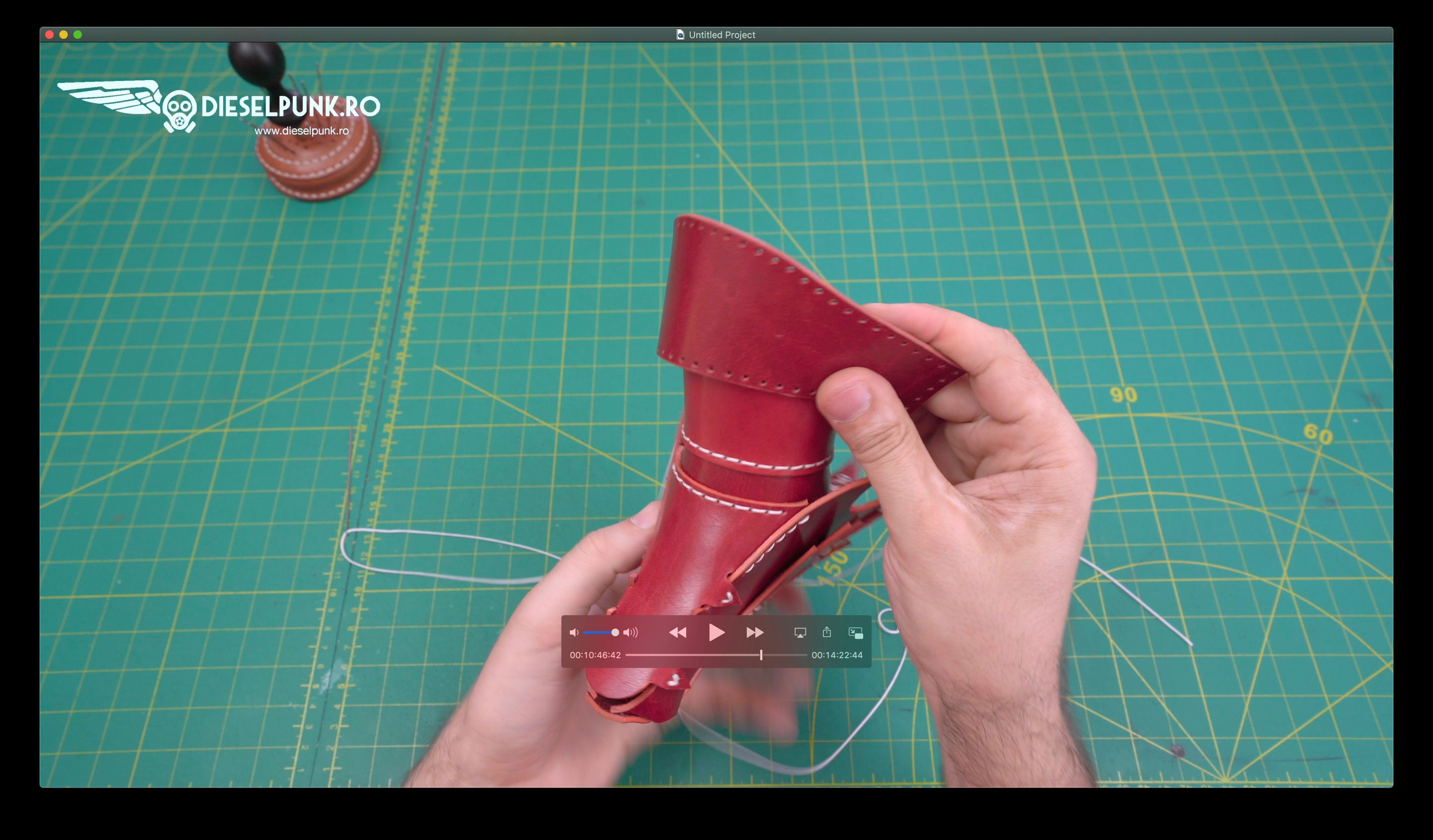Enable picture-in-picture mode
The width and height of the screenshot is (1433, 840).
pyautogui.click(x=856, y=633)
